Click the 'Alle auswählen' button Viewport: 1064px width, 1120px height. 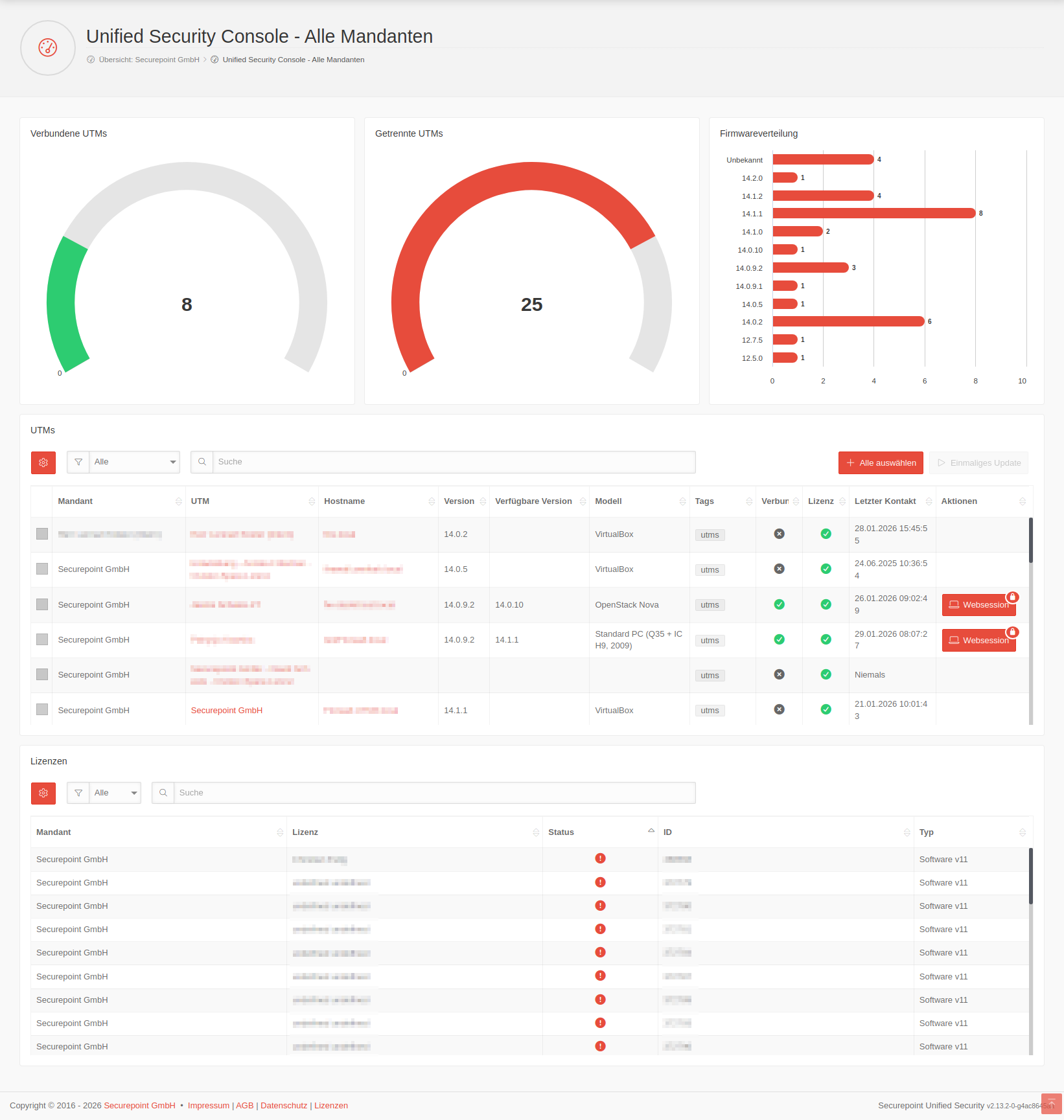tap(881, 463)
